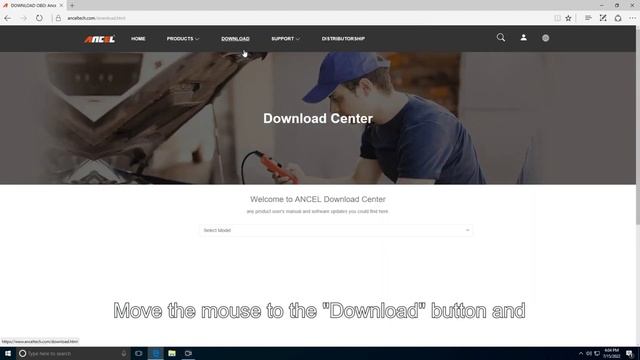This screenshot has width=640, height=360.
Task: Reload the page with refresh icon
Action: pos(39,18)
